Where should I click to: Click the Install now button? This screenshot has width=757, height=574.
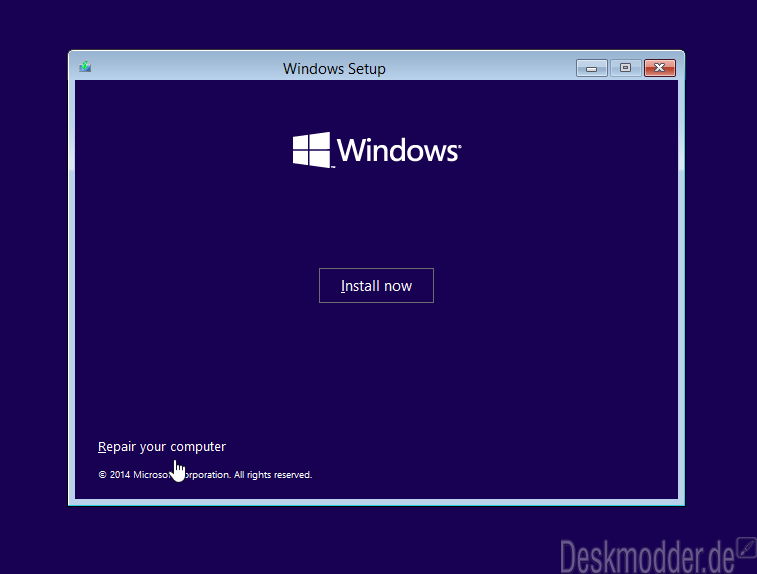(376, 285)
